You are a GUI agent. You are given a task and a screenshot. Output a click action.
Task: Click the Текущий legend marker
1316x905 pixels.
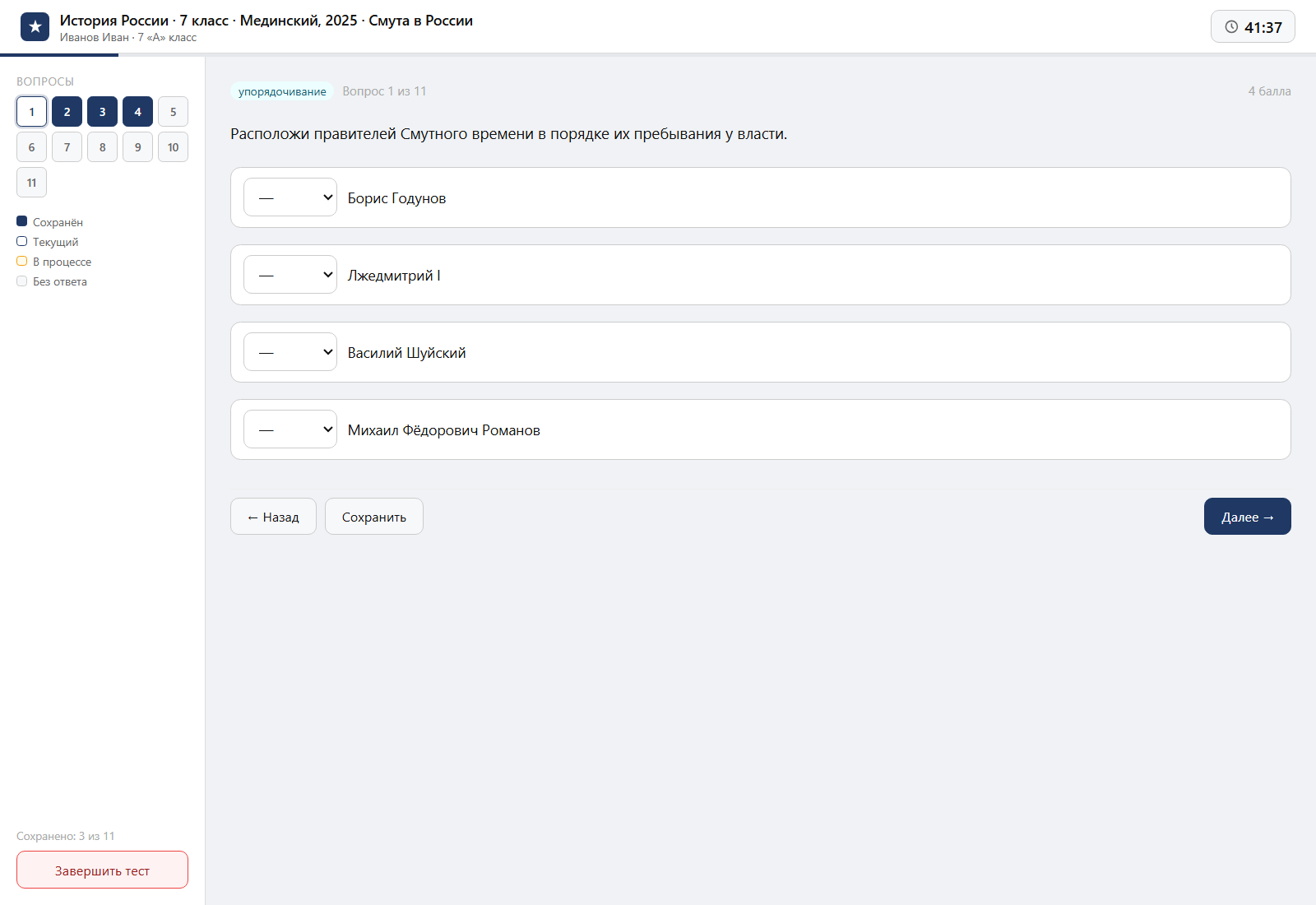pyautogui.click(x=22, y=241)
